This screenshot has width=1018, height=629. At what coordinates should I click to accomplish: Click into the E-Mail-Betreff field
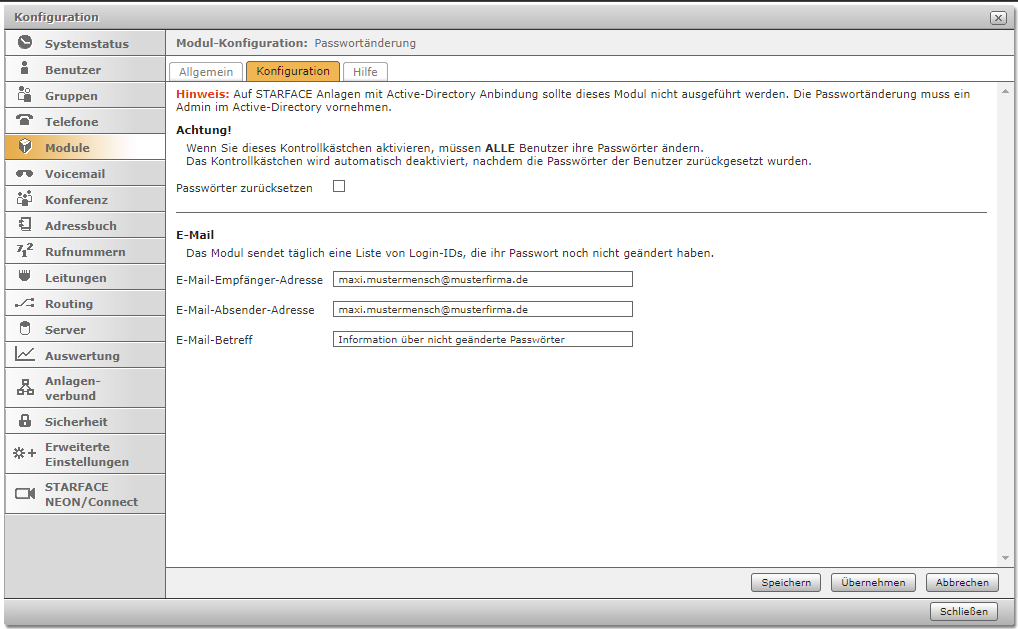pos(482,340)
